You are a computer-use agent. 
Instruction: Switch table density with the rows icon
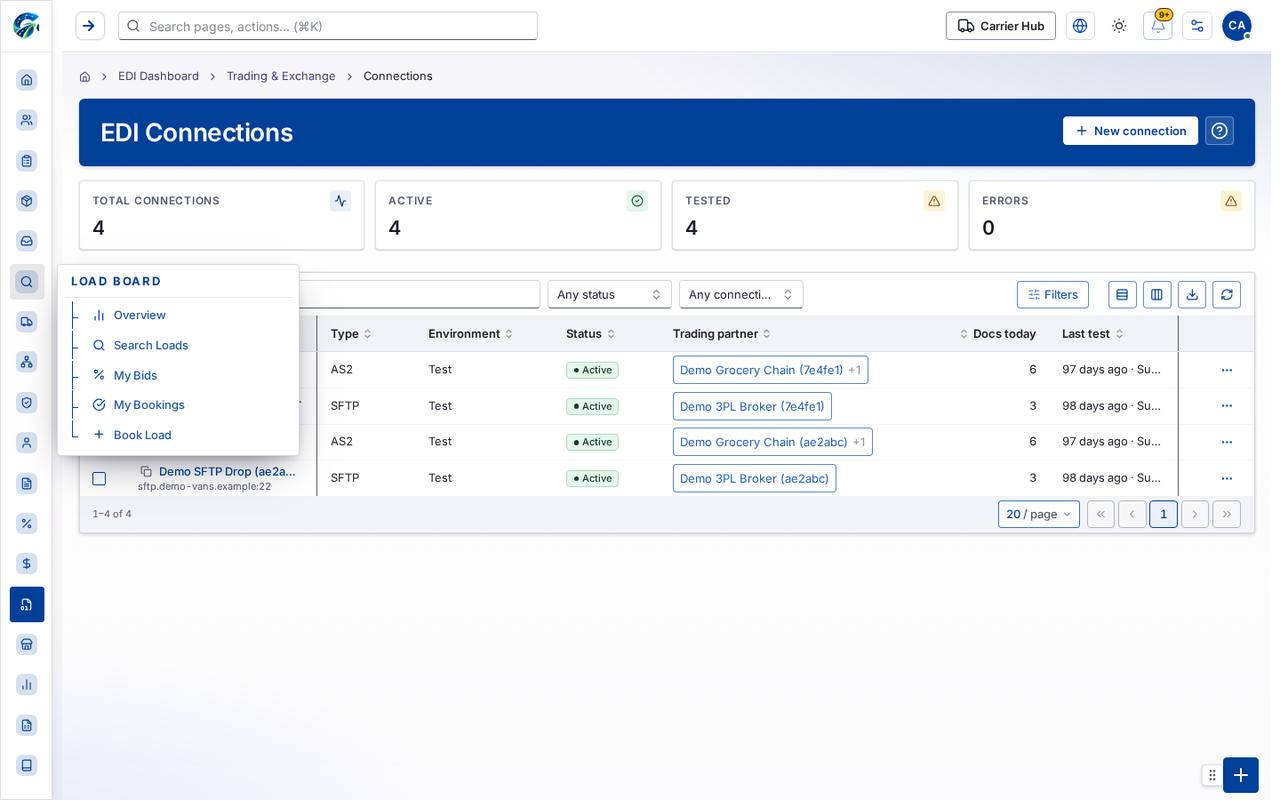tap(1122, 294)
